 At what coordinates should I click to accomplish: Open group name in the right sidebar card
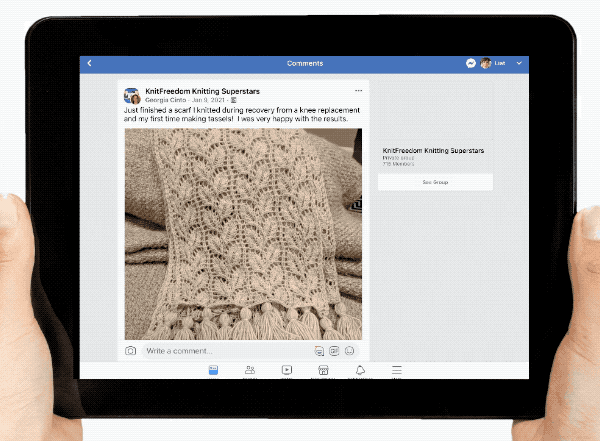pyautogui.click(x=433, y=150)
